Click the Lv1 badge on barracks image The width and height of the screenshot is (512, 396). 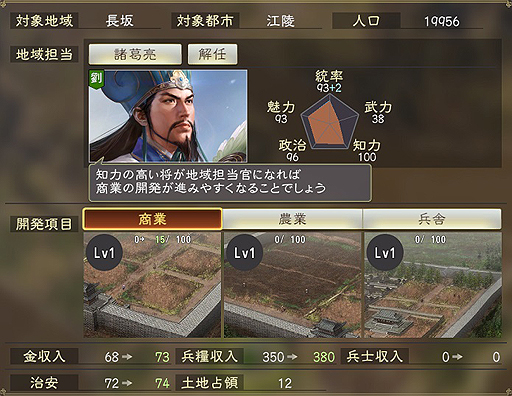click(385, 253)
